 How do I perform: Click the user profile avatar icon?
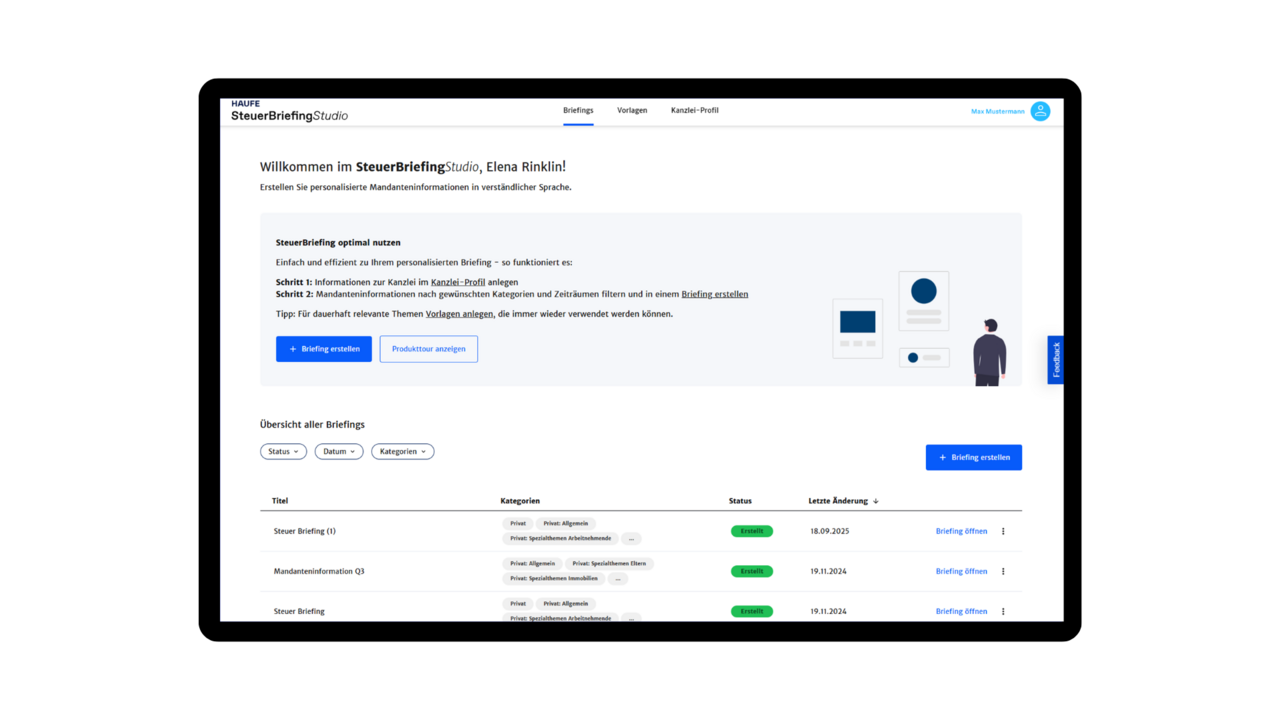(1040, 111)
